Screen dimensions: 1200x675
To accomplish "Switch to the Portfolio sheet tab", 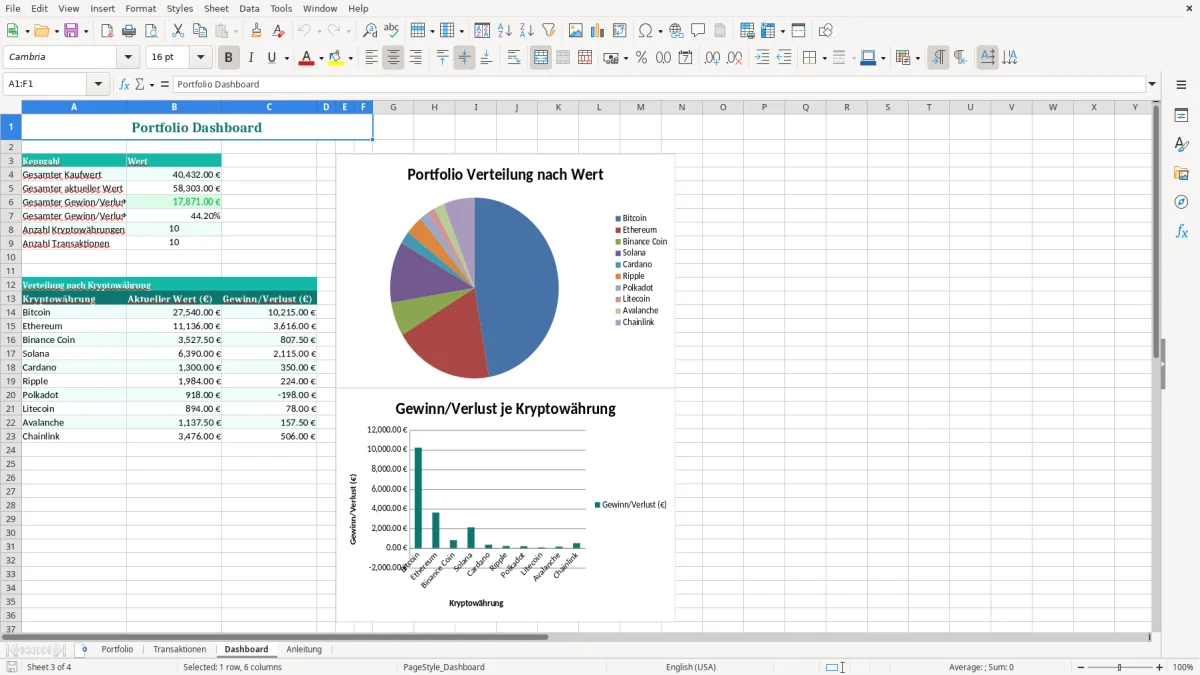I will (x=117, y=649).
